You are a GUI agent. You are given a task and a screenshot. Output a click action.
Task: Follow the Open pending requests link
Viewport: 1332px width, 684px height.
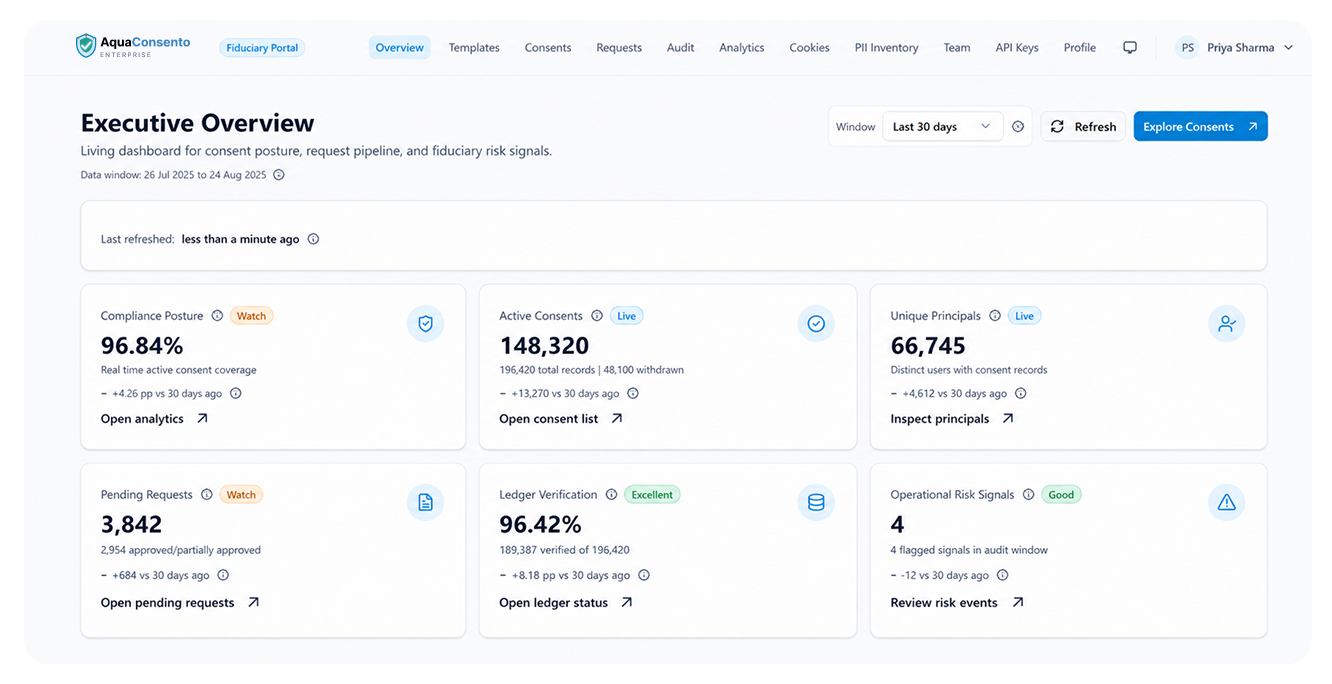pyautogui.click(x=180, y=603)
